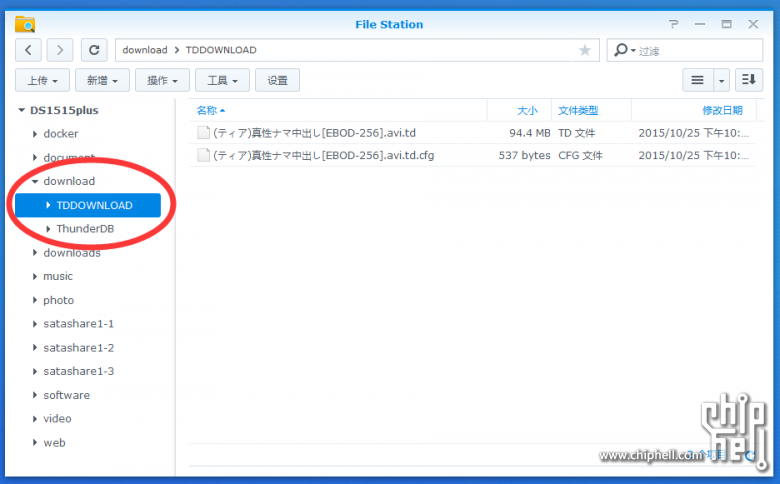
Task: Select the web folder in tree
Action: click(54, 443)
